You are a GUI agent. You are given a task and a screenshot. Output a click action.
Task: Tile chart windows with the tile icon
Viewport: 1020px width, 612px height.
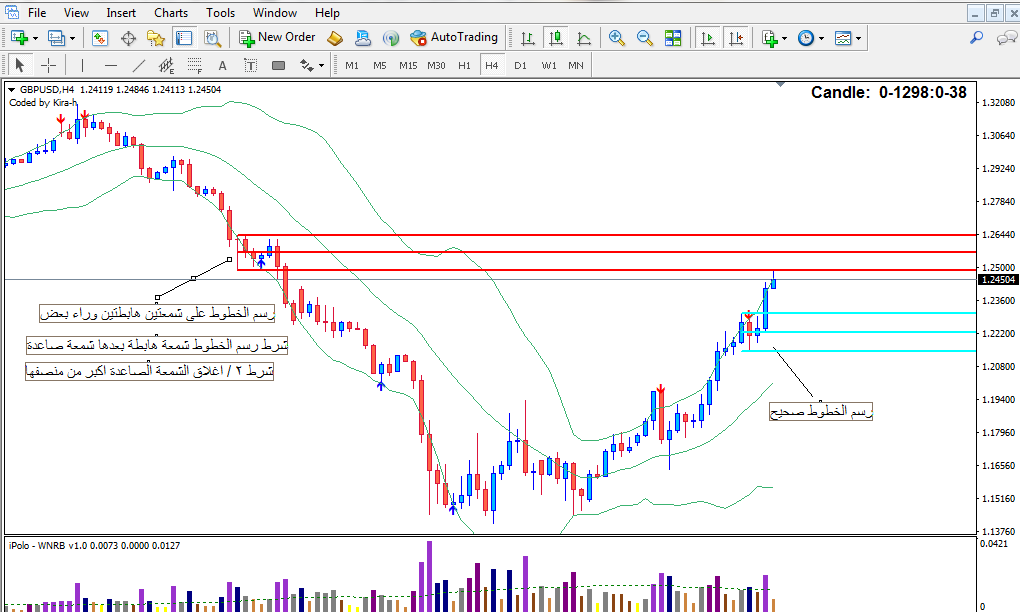pos(673,38)
